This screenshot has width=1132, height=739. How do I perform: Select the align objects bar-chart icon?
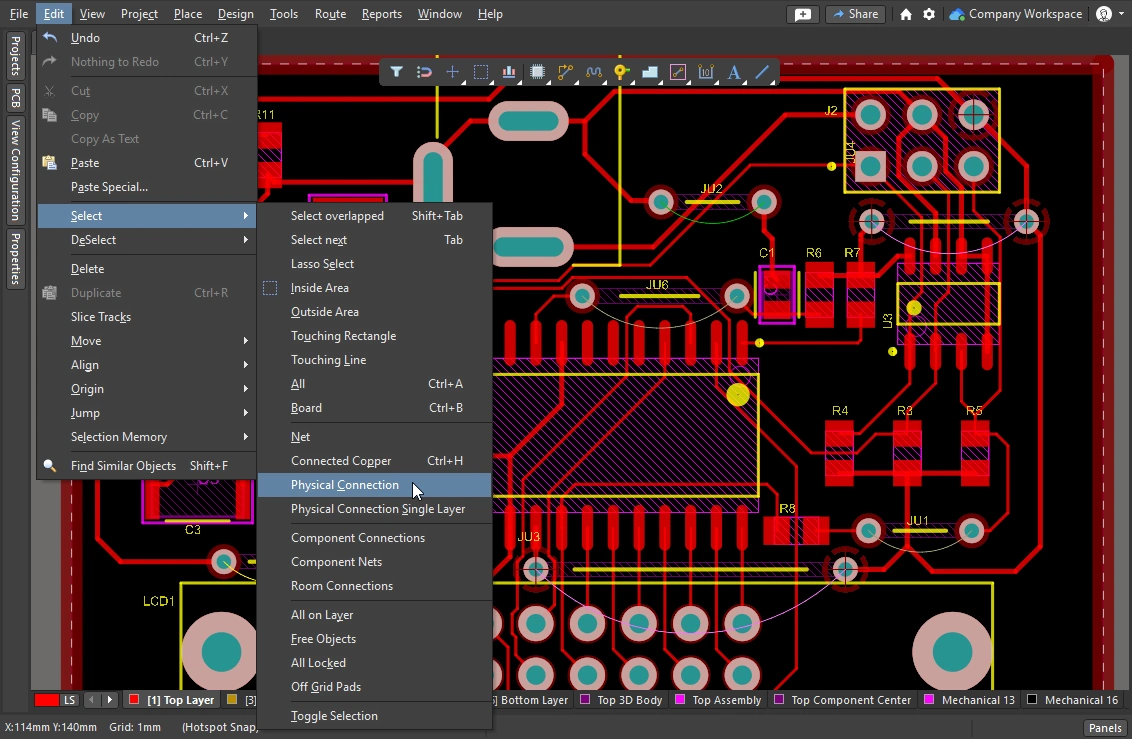(509, 72)
